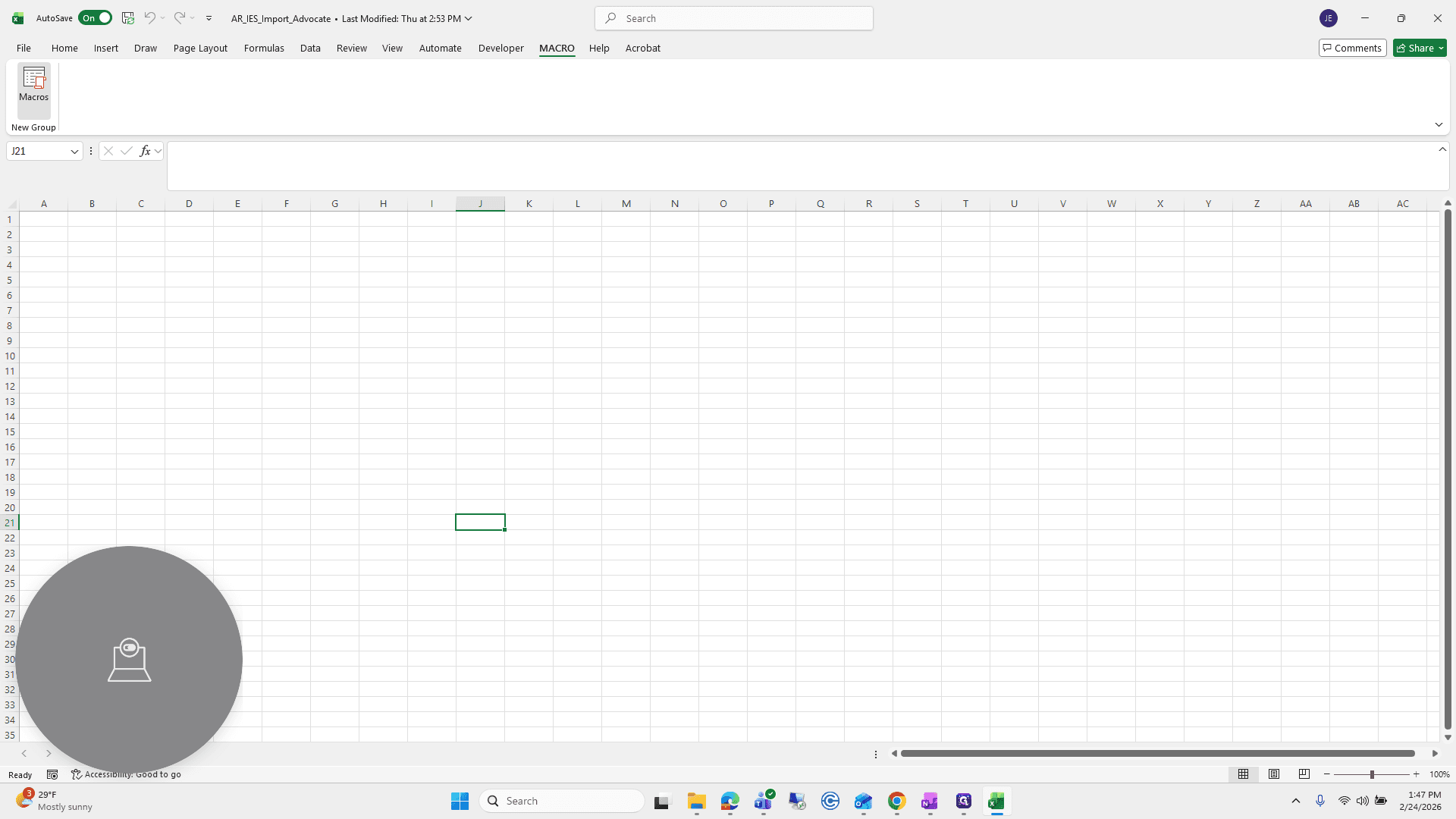Image resolution: width=1456 pixels, height=819 pixels.
Task: Click the zoom in plus icon
Action: (x=1416, y=774)
